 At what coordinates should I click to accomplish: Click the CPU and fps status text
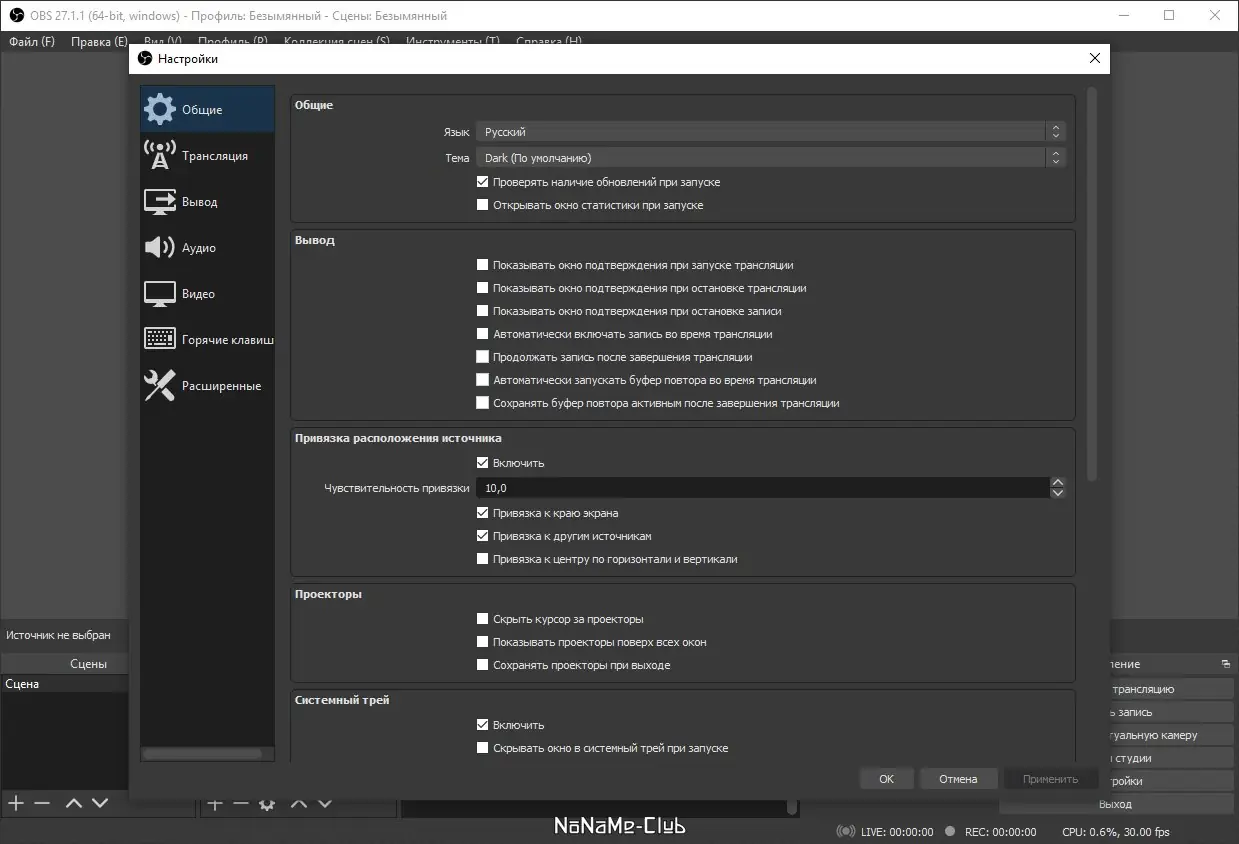click(x=1115, y=832)
